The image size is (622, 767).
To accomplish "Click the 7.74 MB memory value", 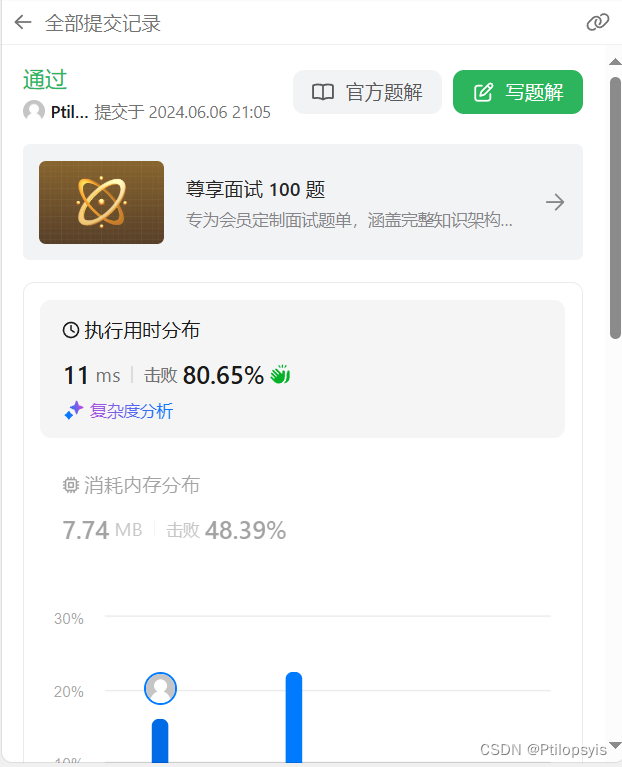I will click(102, 530).
